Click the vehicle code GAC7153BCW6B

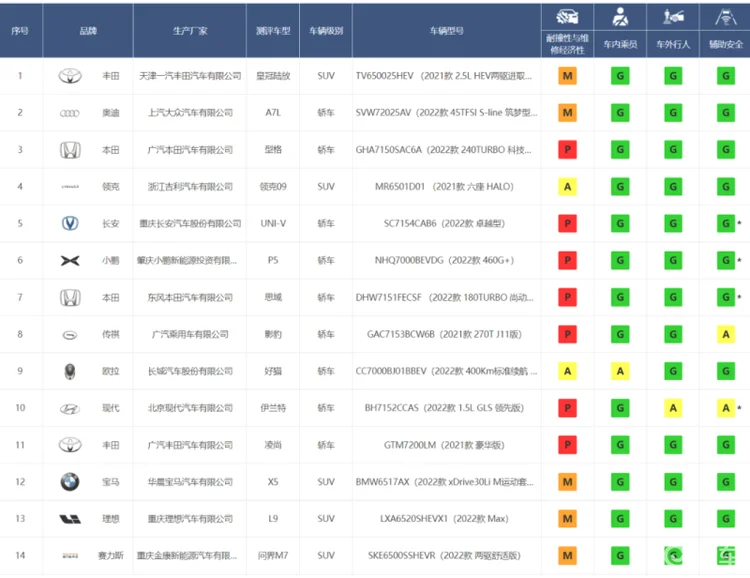[x=401, y=334]
